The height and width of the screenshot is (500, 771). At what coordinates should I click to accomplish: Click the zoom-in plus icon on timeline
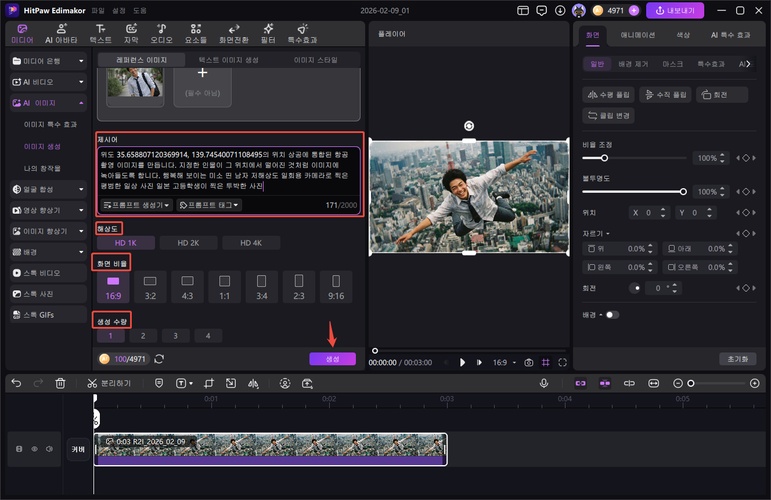click(755, 383)
